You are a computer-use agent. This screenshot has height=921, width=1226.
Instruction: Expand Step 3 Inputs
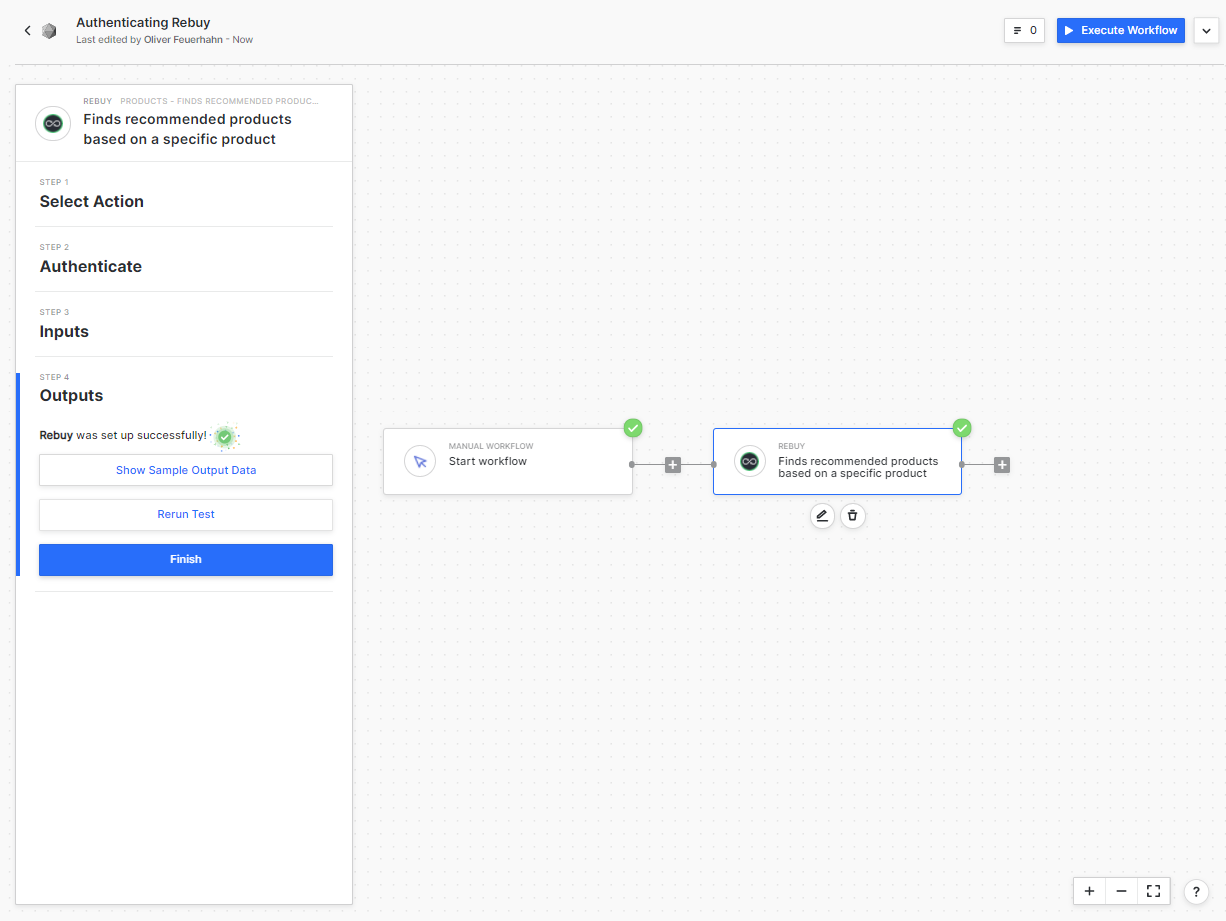pyautogui.click(x=185, y=324)
